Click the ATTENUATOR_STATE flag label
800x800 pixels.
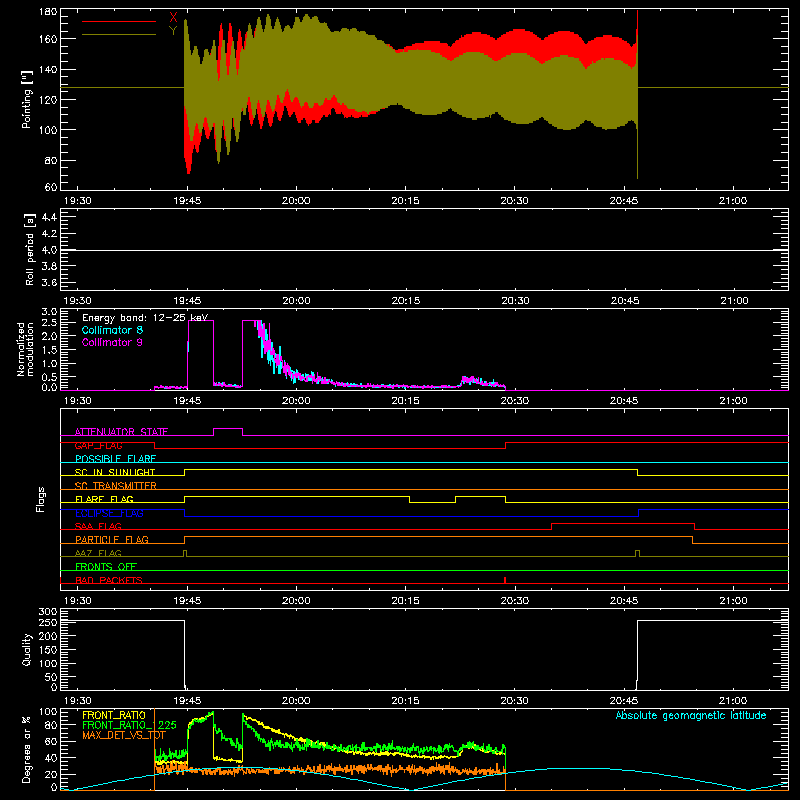(121, 432)
